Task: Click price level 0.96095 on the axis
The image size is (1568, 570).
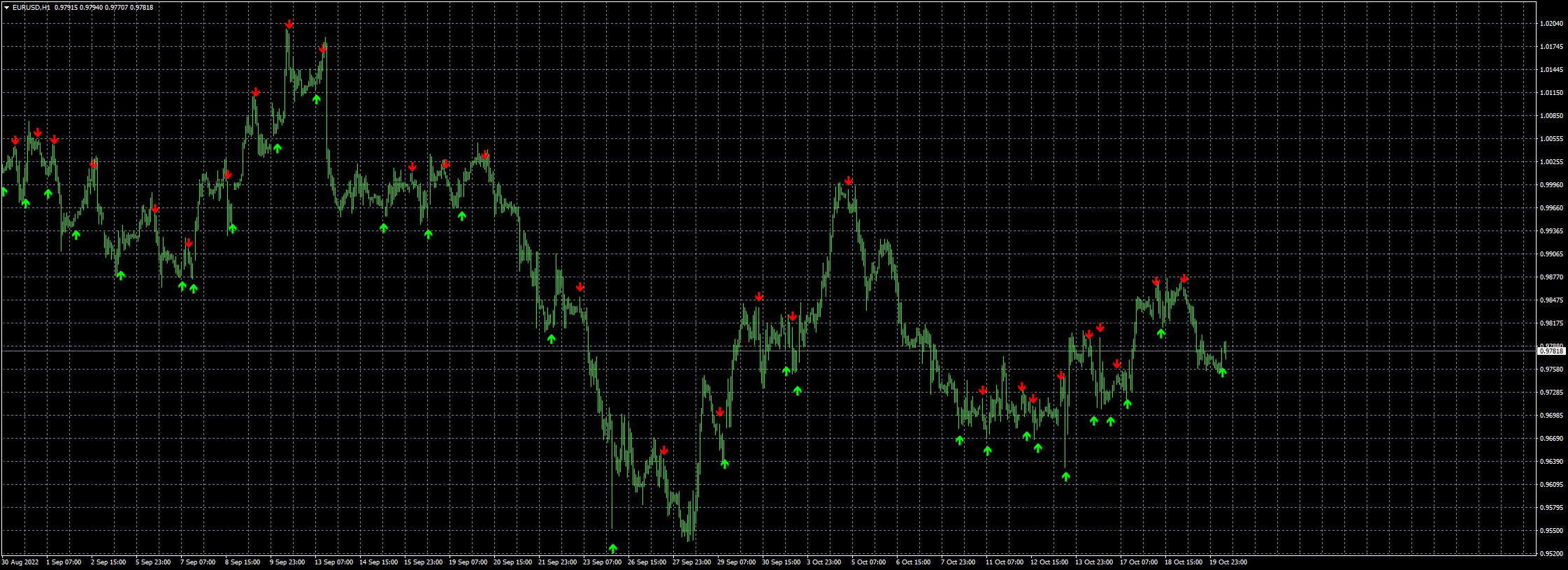Action: coord(1551,485)
